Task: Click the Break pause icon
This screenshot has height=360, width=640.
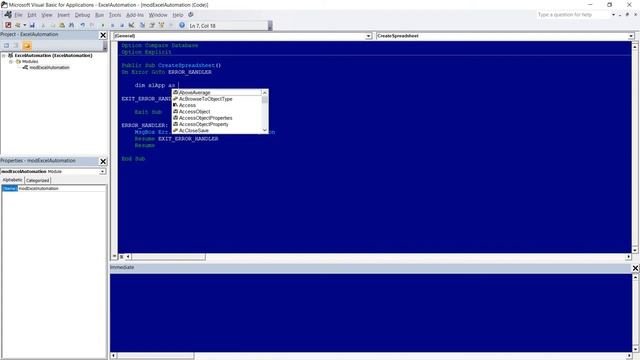Action: coord(113,25)
